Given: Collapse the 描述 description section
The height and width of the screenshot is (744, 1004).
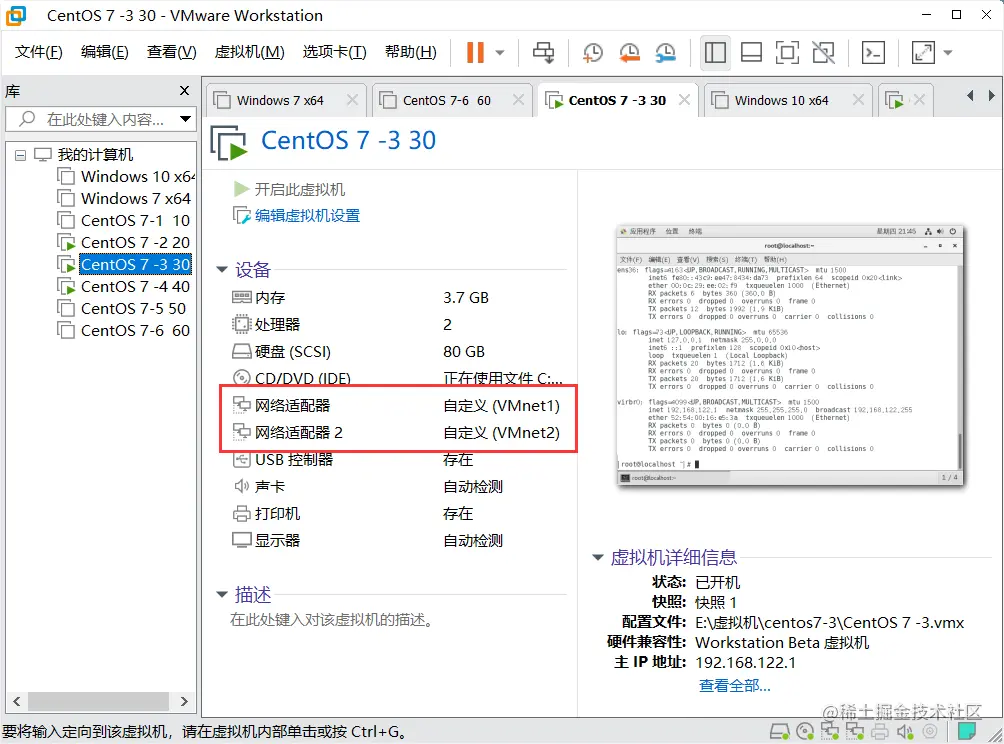Looking at the screenshot, I should tap(222, 595).
